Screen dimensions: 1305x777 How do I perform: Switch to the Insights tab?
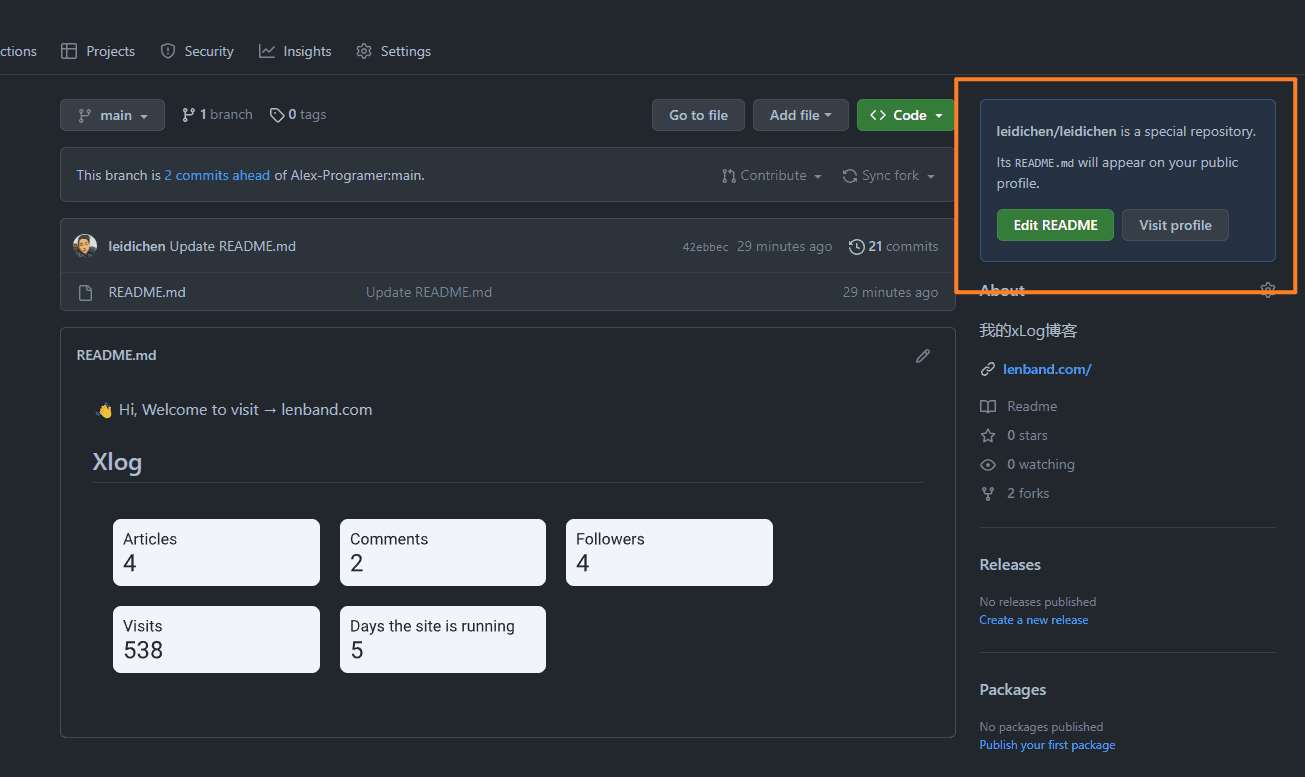click(x=295, y=51)
